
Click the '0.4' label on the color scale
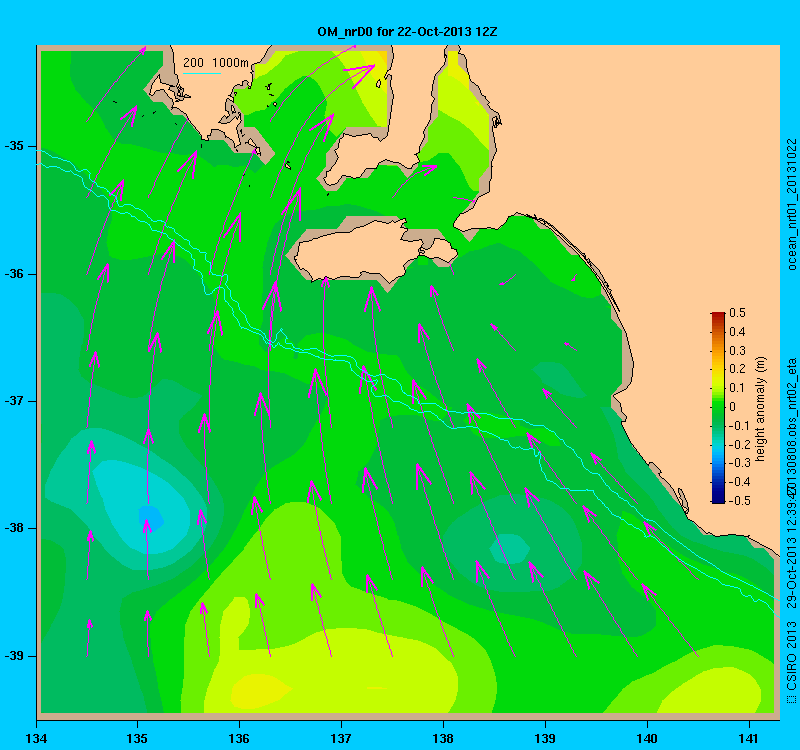[737, 332]
